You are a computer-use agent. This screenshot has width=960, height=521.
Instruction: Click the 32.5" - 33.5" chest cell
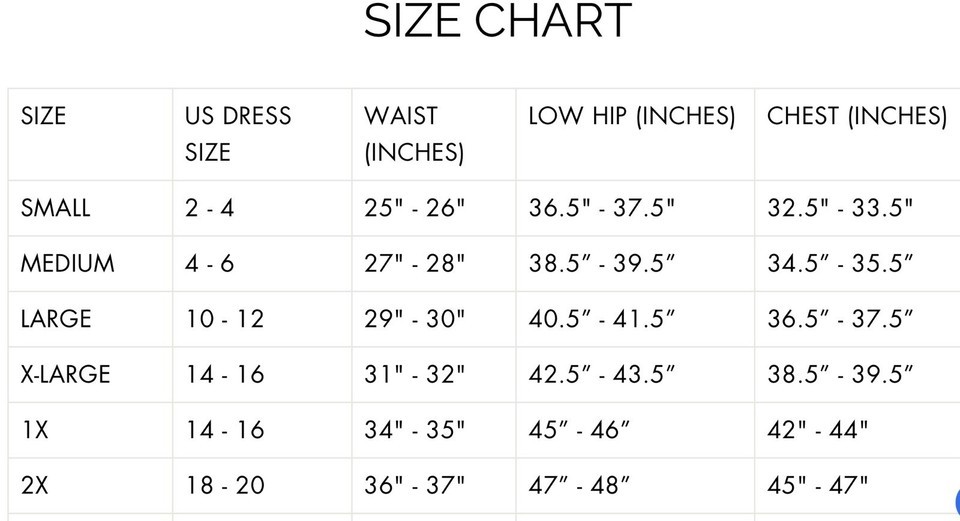click(840, 208)
